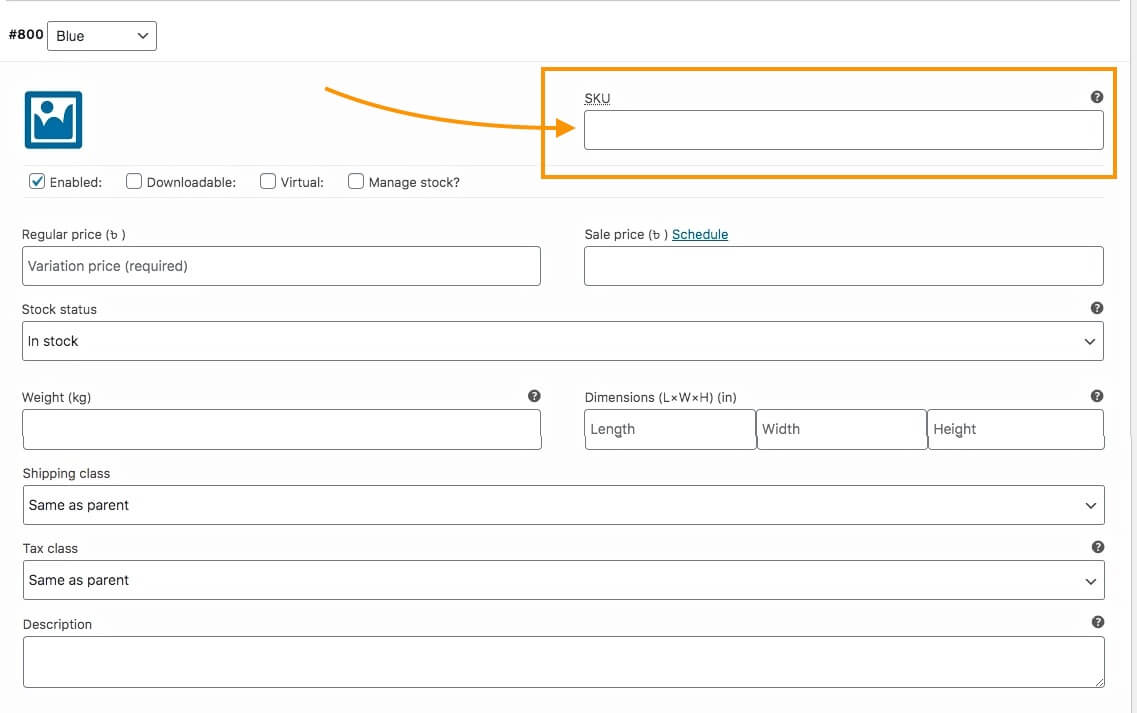Click the Tax class help icon
Image resolution: width=1137 pixels, height=713 pixels.
[x=1098, y=547]
